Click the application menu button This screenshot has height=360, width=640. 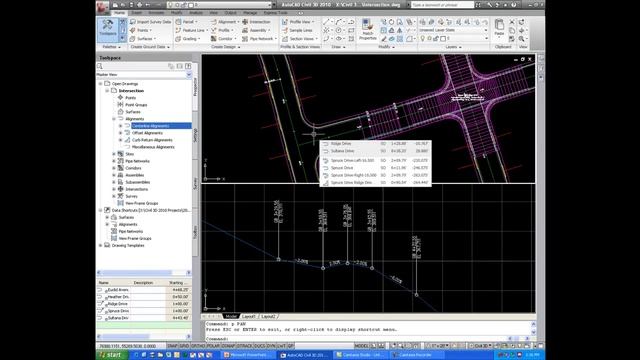click(x=102, y=7)
